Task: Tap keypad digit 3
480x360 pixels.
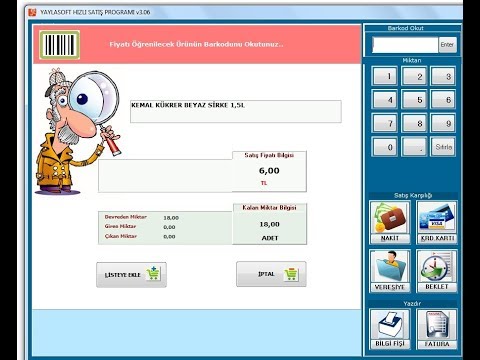Action: tap(443, 76)
